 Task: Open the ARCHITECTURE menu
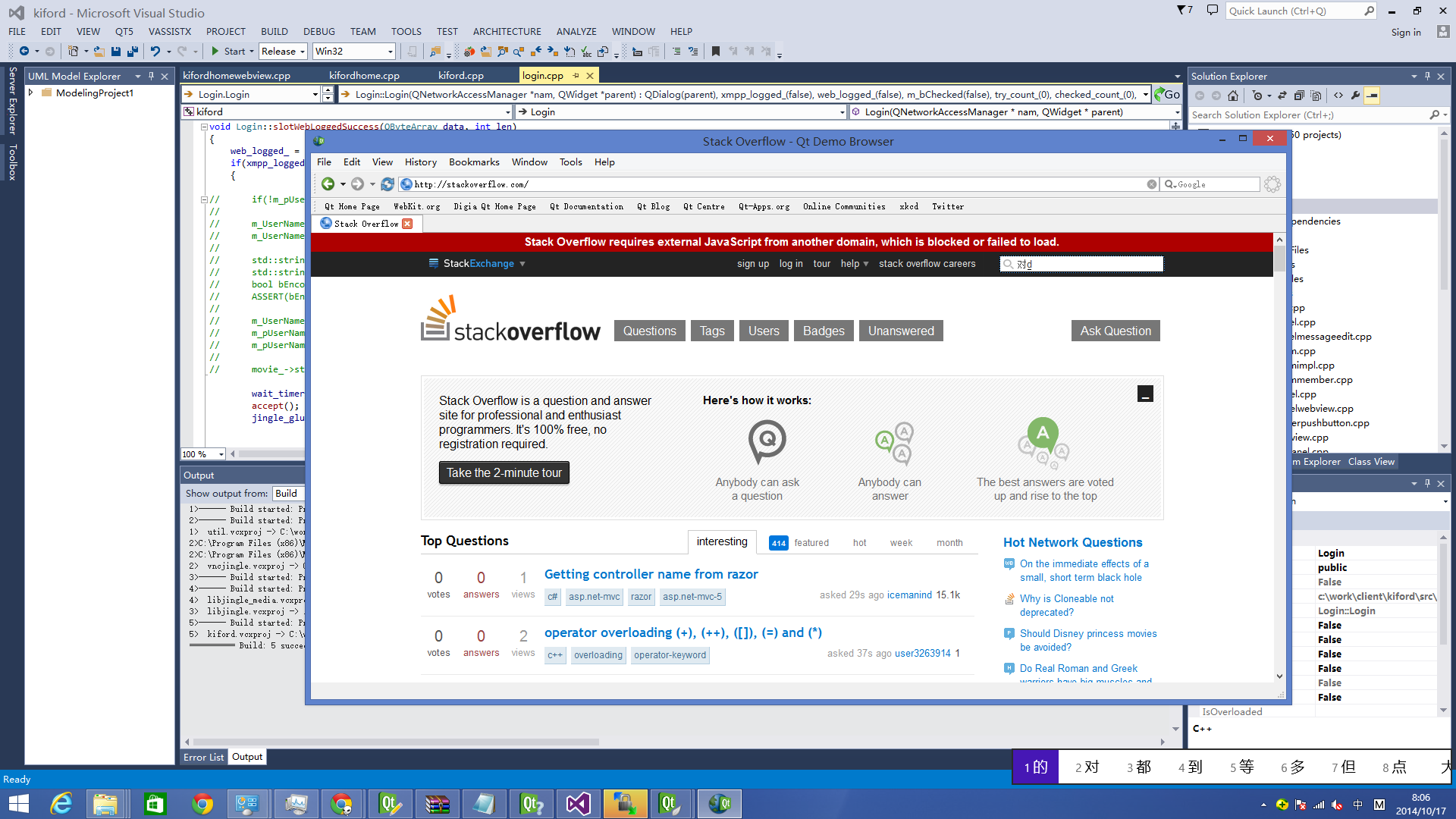coord(507,31)
